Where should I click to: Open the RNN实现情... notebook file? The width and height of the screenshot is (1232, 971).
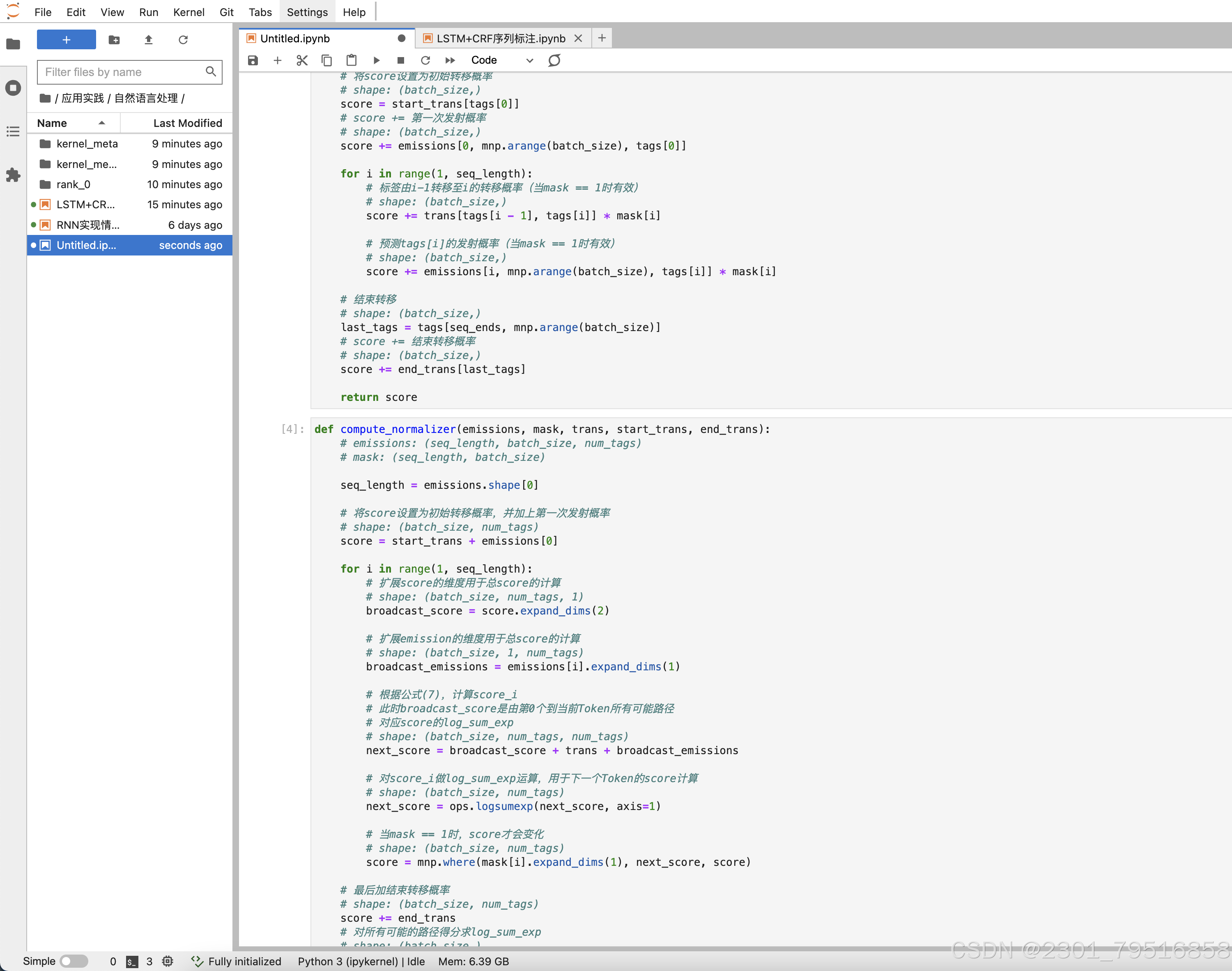tap(88, 225)
